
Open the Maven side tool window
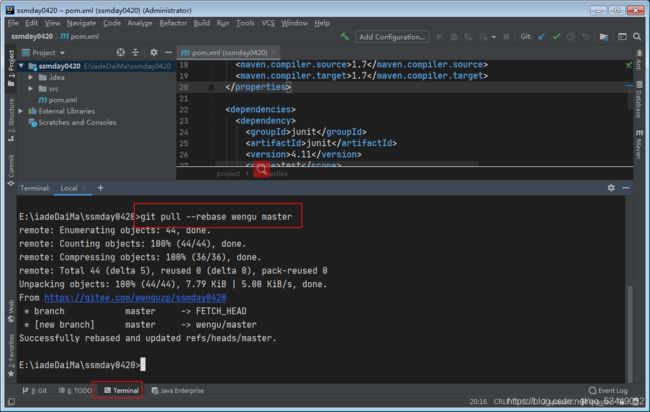[639, 144]
